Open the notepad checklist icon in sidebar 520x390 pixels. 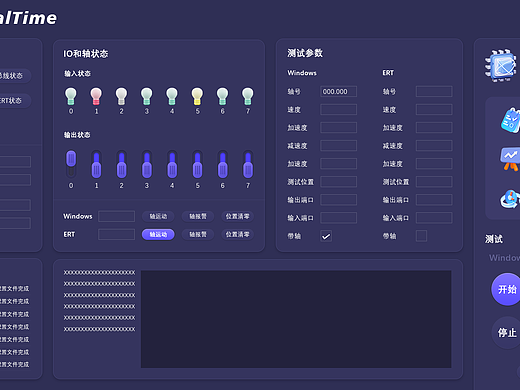click(510, 120)
